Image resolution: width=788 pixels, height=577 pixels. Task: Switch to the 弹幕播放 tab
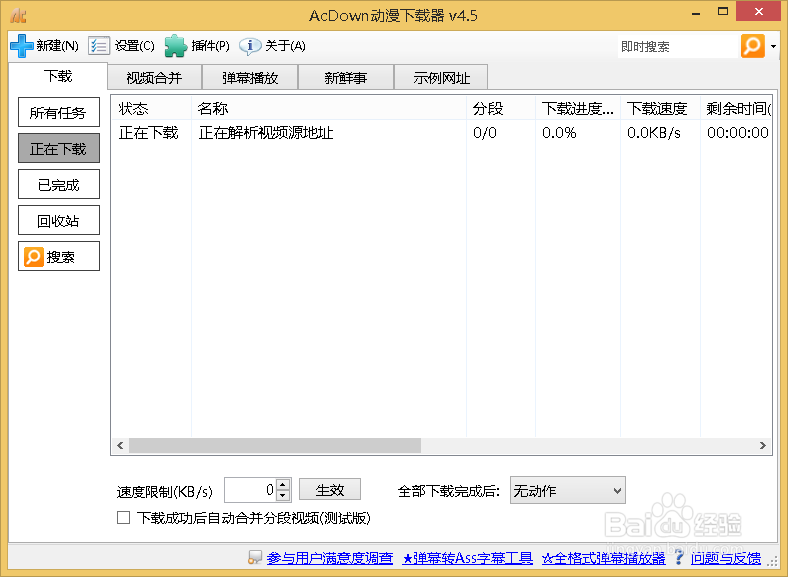(x=250, y=77)
